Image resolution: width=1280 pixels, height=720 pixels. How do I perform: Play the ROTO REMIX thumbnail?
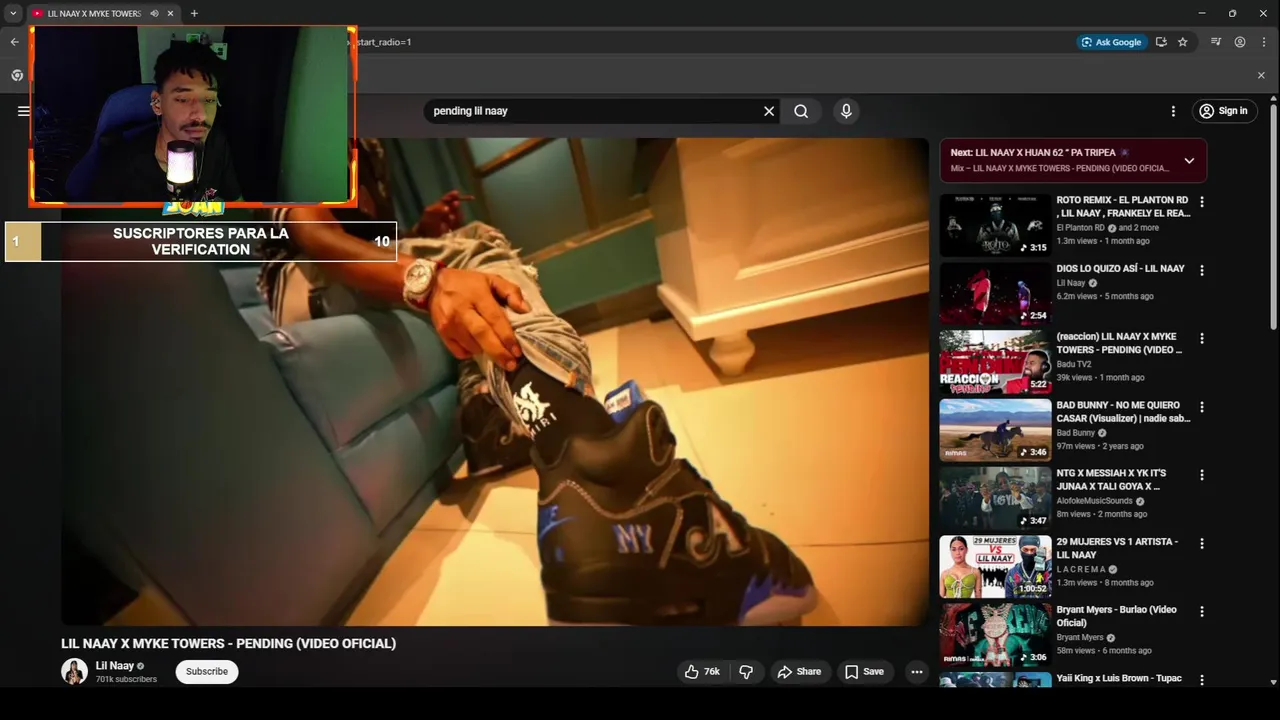pos(995,225)
